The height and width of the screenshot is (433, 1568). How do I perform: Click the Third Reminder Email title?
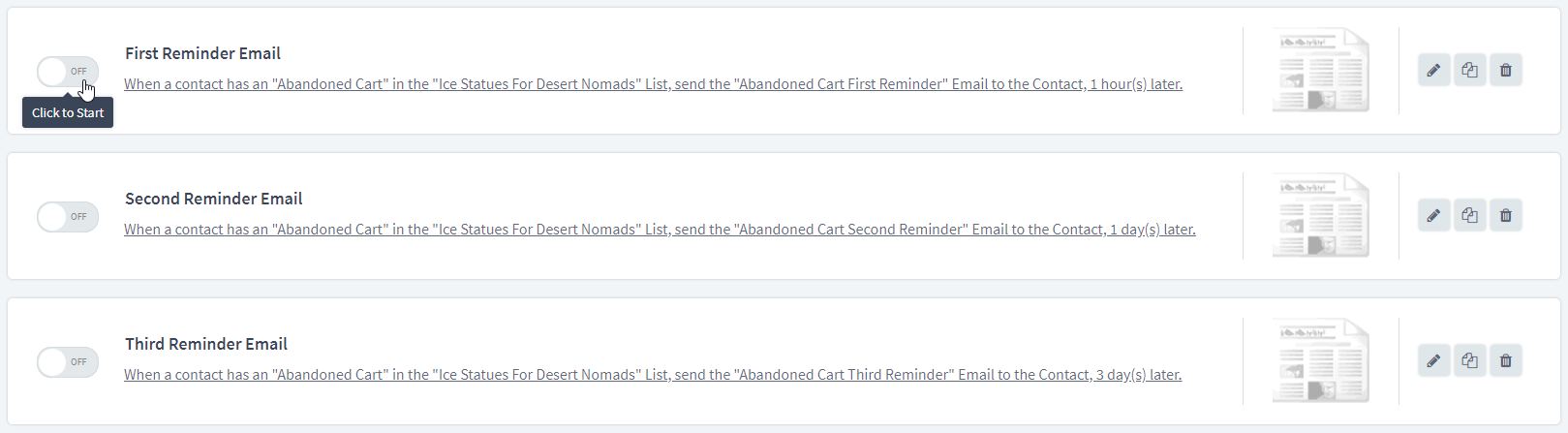coord(206,344)
